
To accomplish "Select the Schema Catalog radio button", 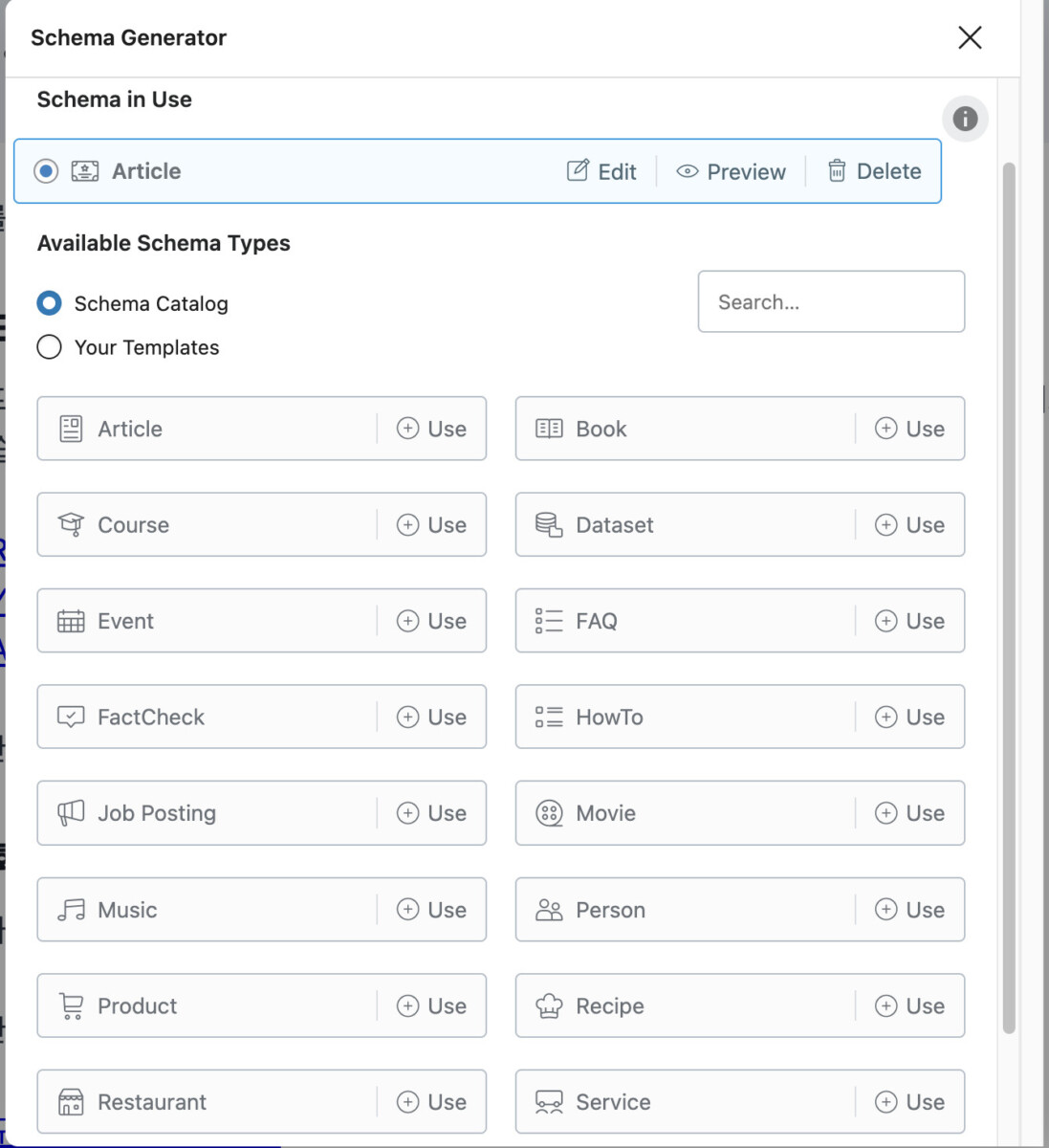I will [49, 303].
